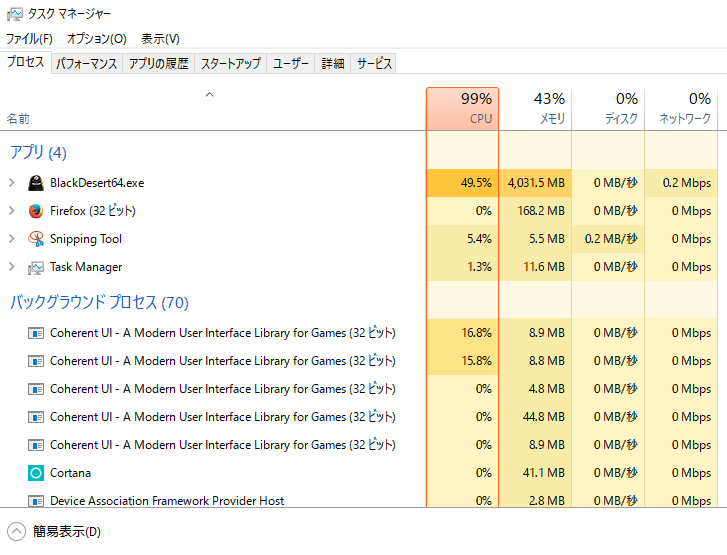Select the Firefox app icon
Image resolution: width=727 pixels, height=555 pixels.
tap(36, 211)
